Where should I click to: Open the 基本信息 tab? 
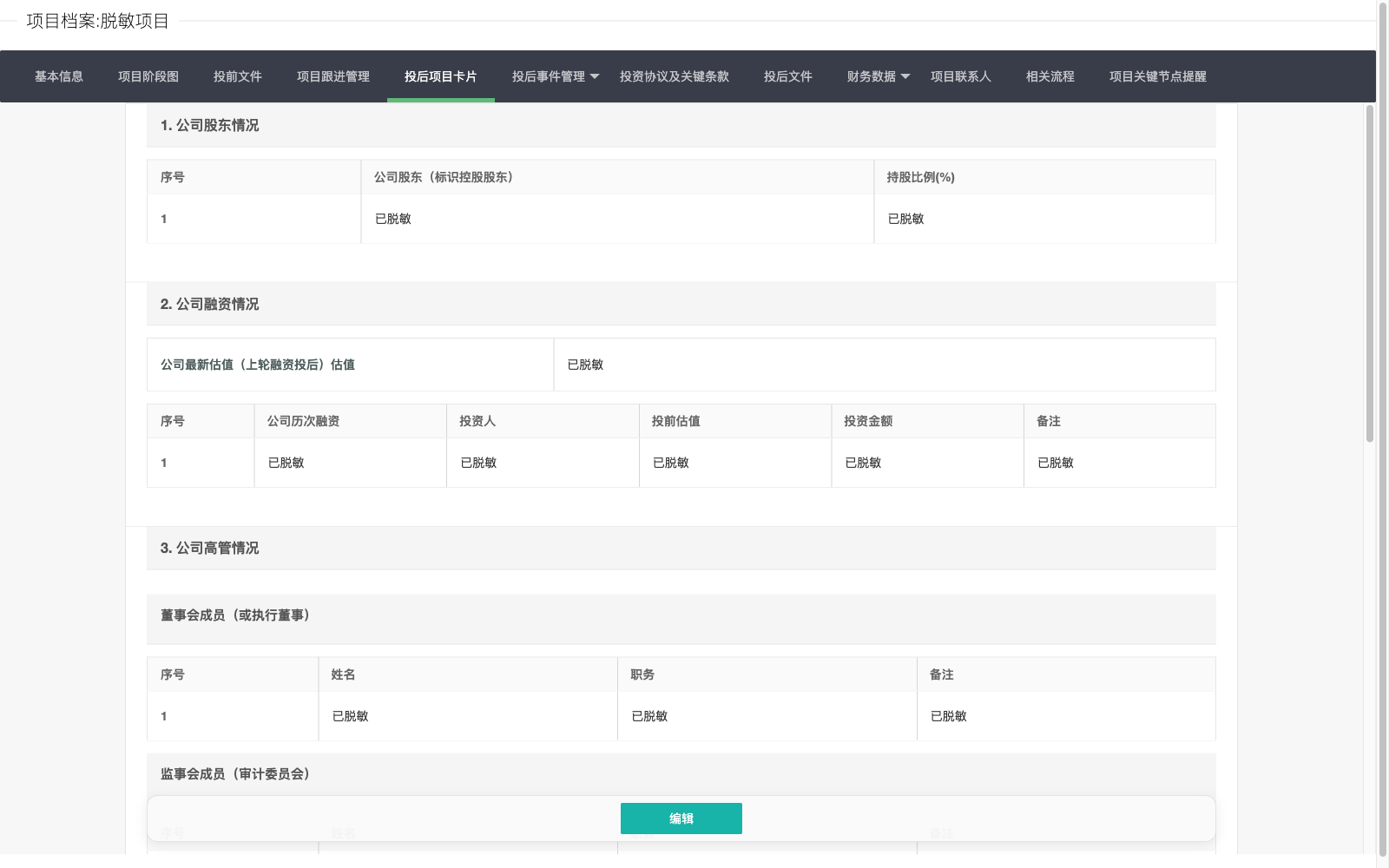pyautogui.click(x=59, y=76)
